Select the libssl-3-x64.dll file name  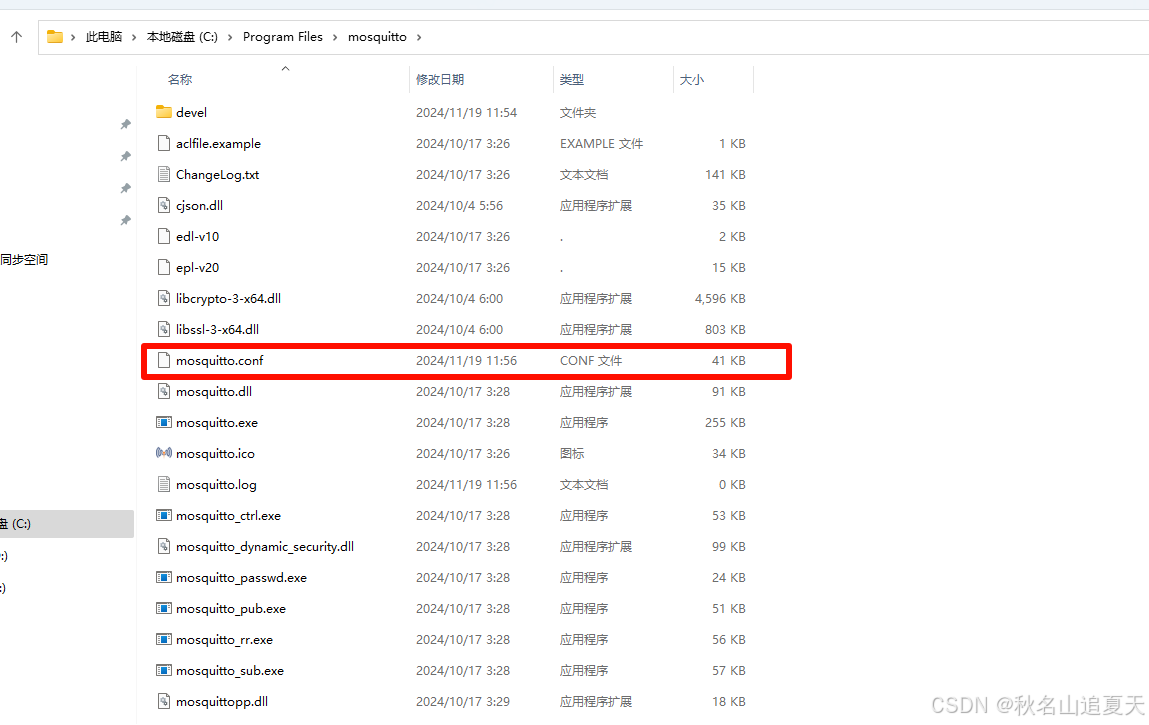(218, 329)
